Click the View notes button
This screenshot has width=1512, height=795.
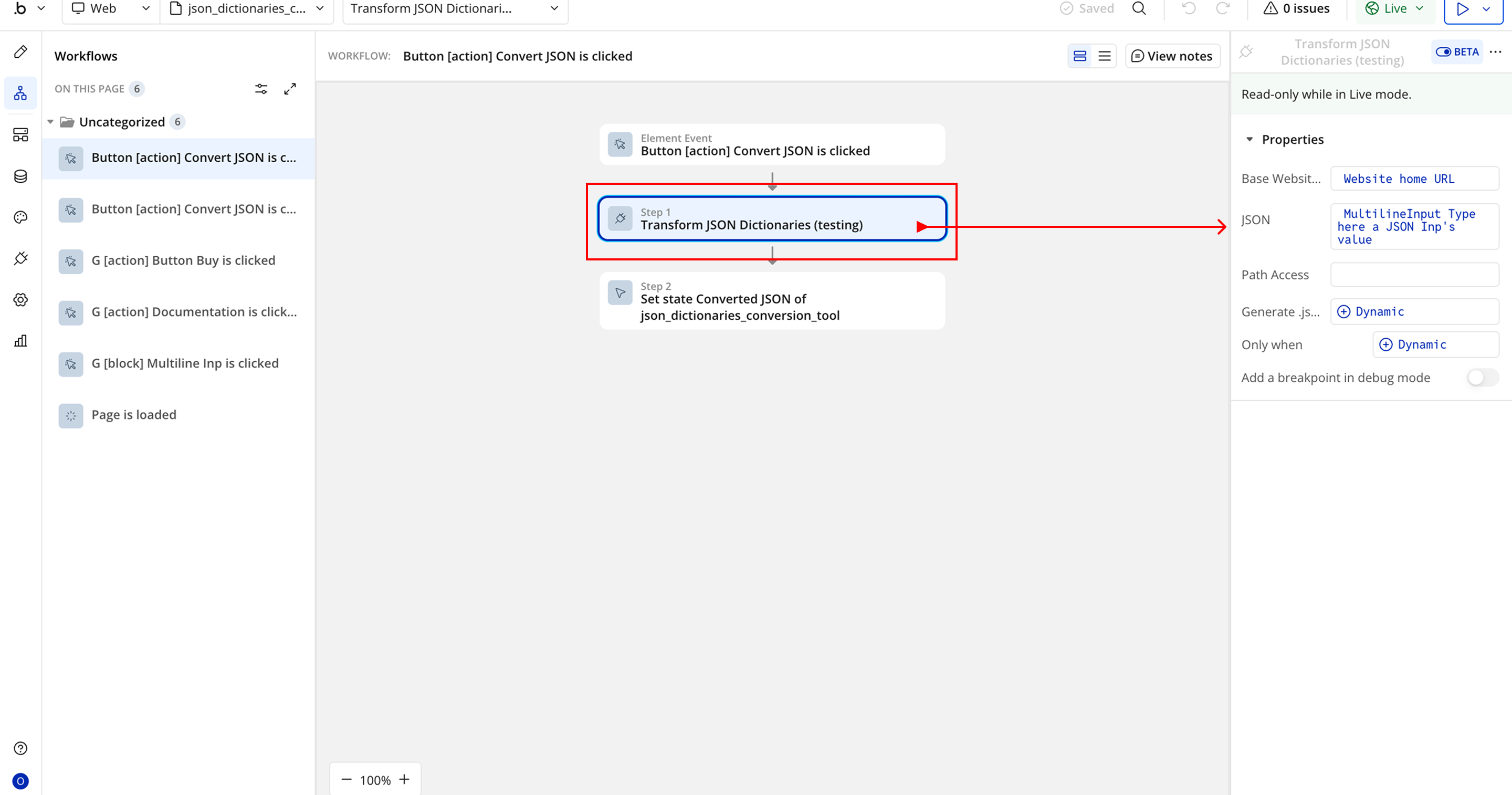pos(1172,56)
